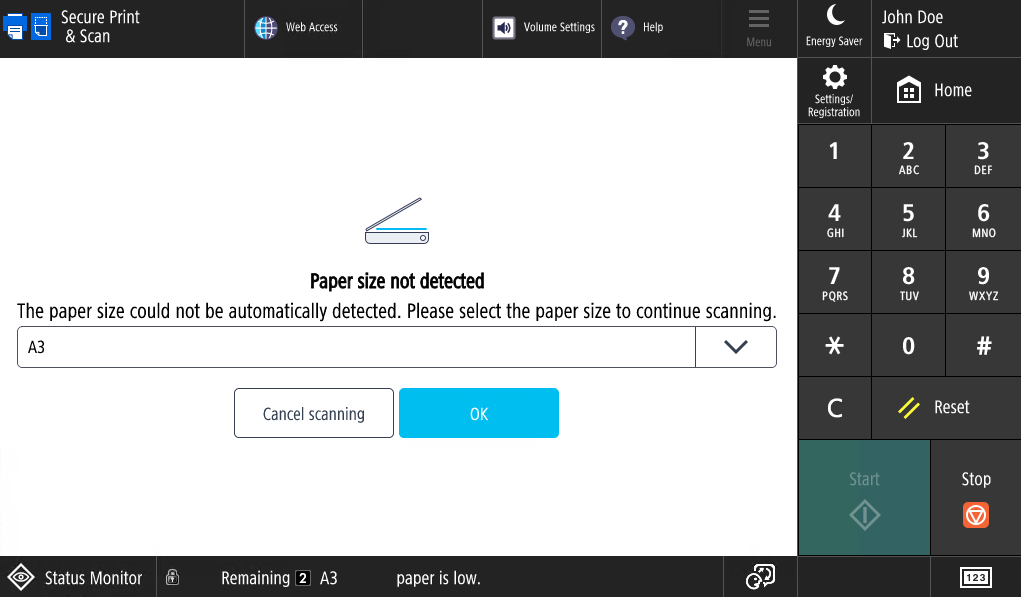The width and height of the screenshot is (1021, 597).
Task: Log out John Doe
Action: (921, 41)
